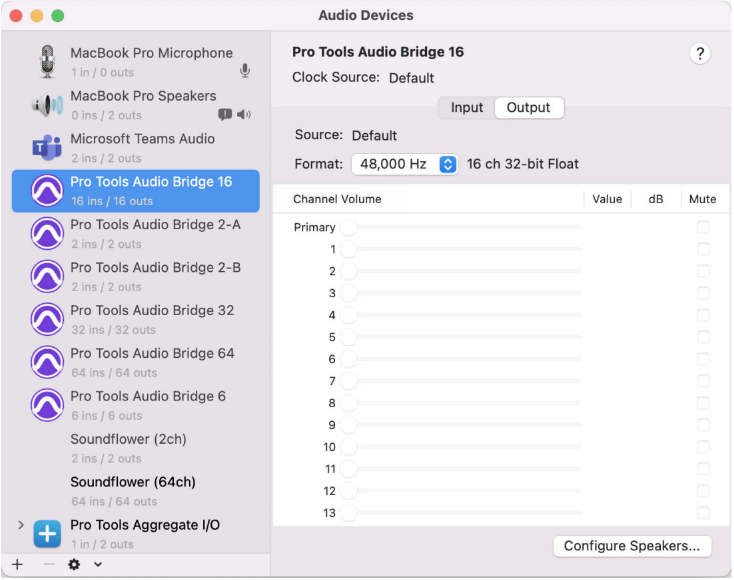Click the Pro Tools Audio Bridge 6 icon
Screen dimensions: 734x580
tap(47, 405)
